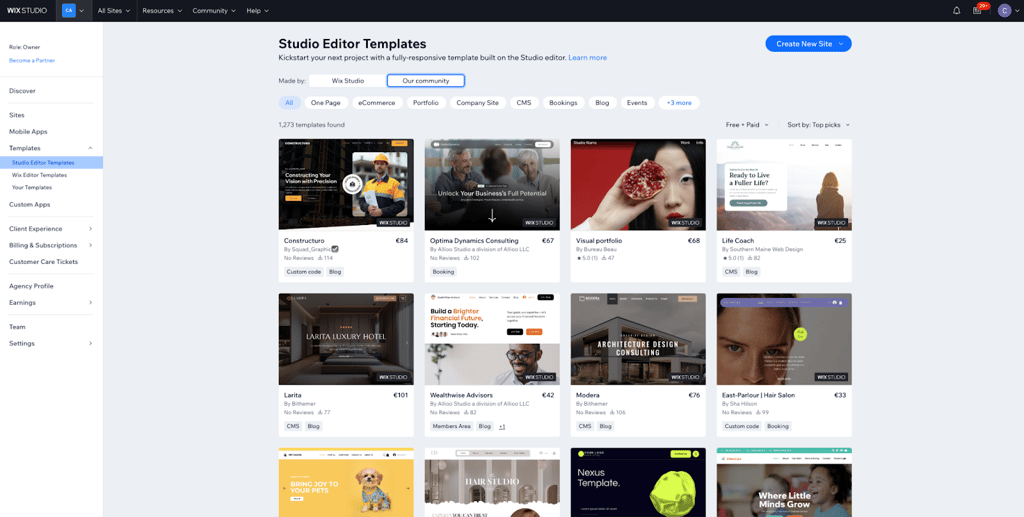Filter by One Page templates
The image size is (1024, 517).
327,102
